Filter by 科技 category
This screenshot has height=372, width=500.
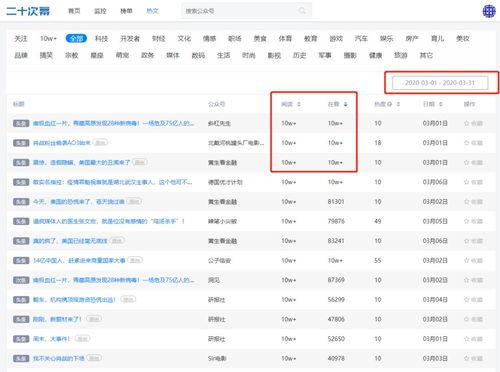101,39
